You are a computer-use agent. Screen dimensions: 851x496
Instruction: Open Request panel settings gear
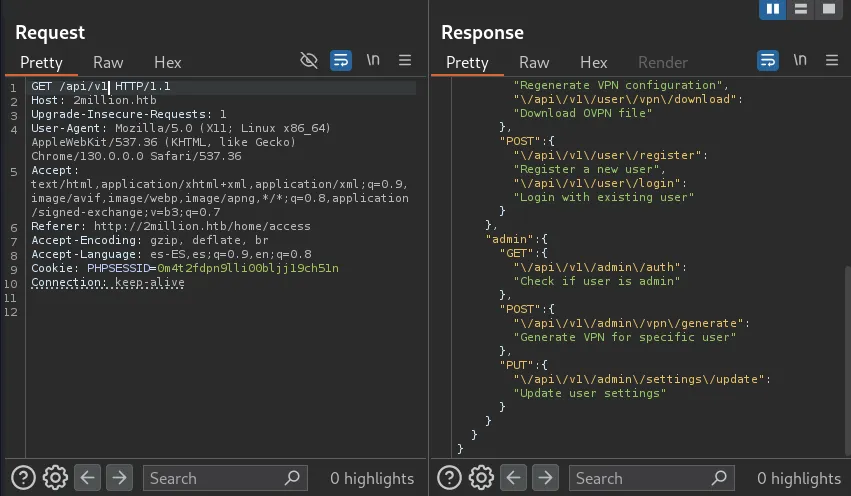point(55,478)
